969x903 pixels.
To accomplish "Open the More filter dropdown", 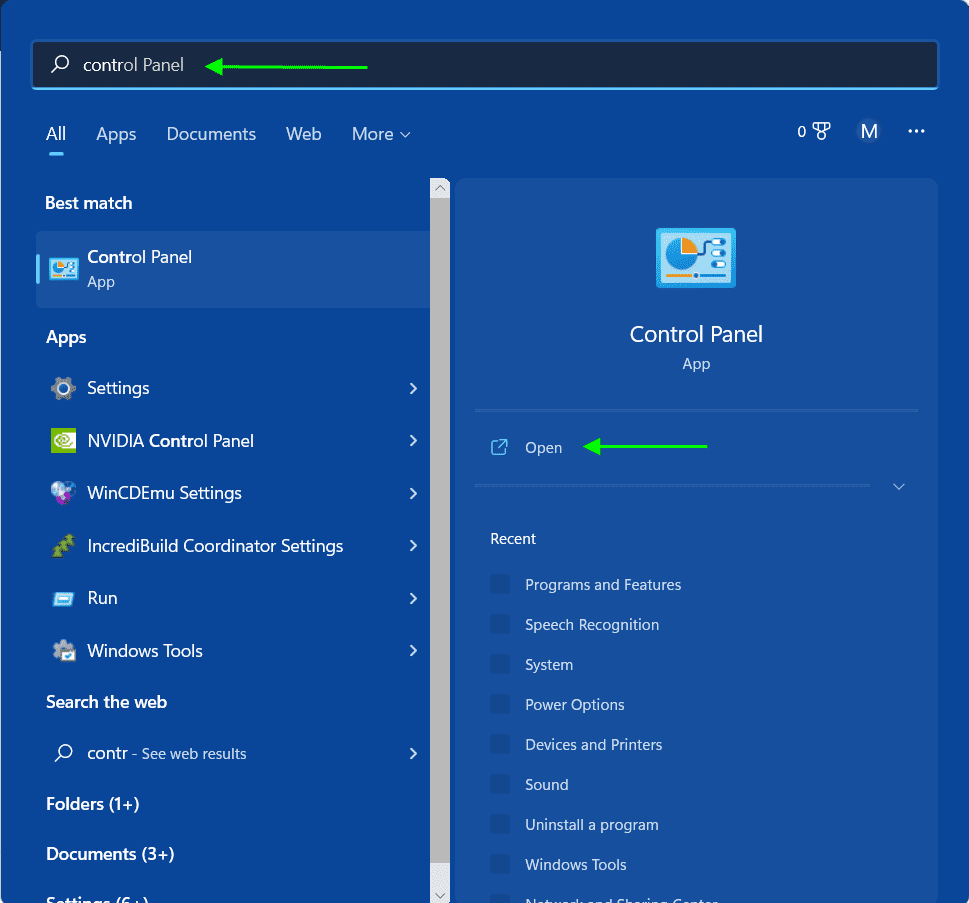I will tap(381, 134).
